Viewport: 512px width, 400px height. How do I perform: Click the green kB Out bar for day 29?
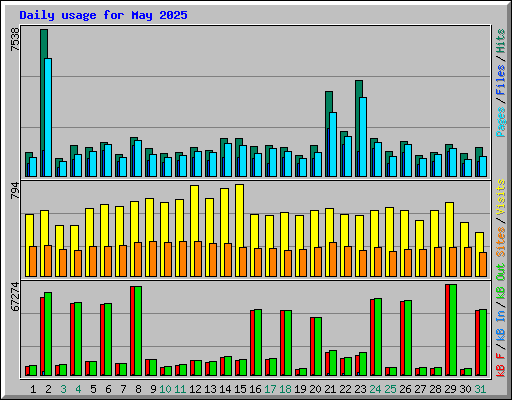pos(453,330)
